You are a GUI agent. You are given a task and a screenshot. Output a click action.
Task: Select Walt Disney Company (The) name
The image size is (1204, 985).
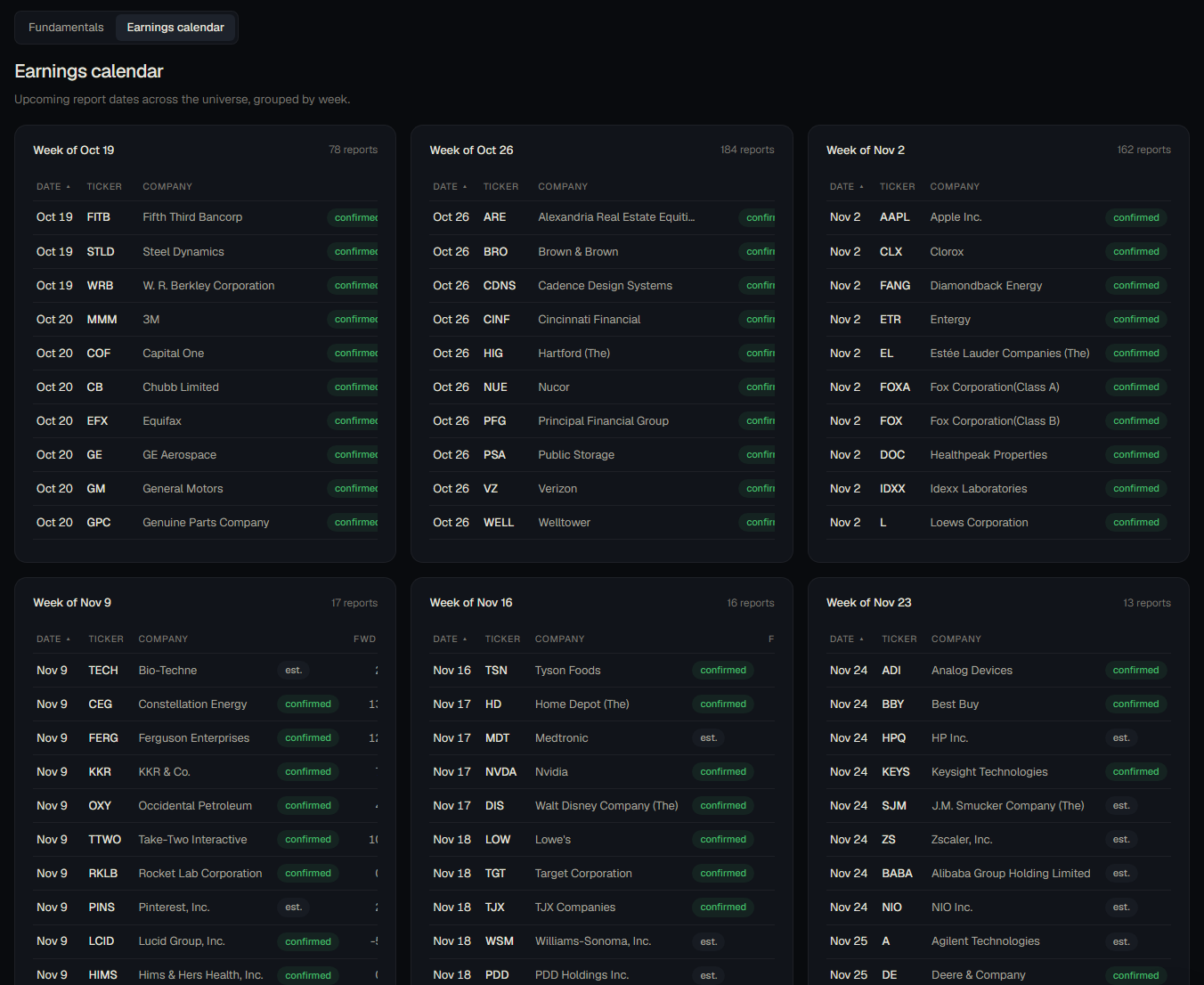[x=606, y=806]
